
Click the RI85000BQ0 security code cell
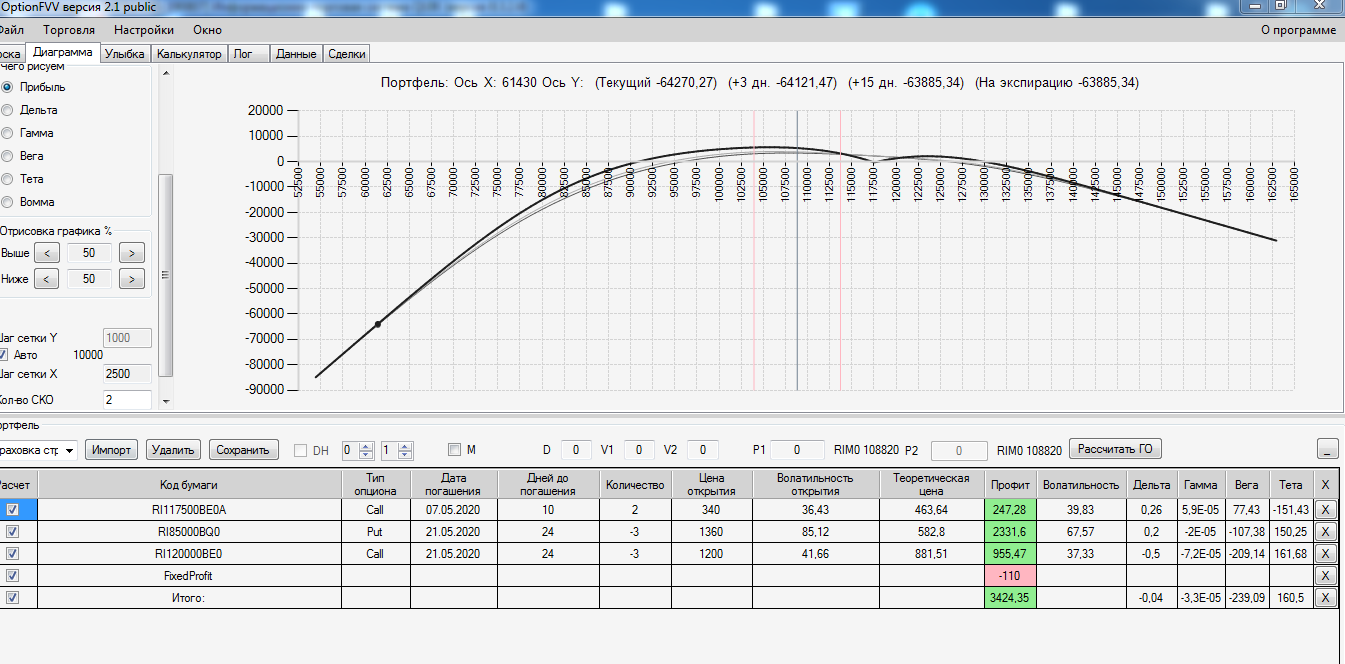(x=188, y=531)
